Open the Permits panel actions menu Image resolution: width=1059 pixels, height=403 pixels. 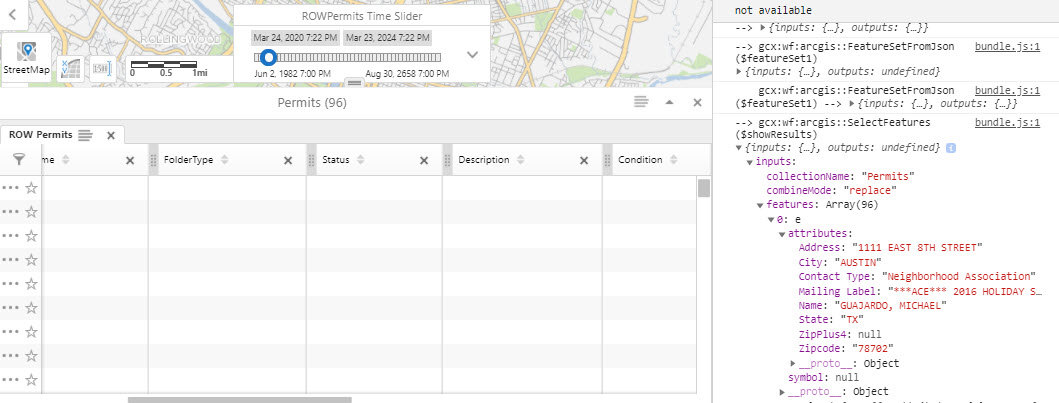point(641,102)
